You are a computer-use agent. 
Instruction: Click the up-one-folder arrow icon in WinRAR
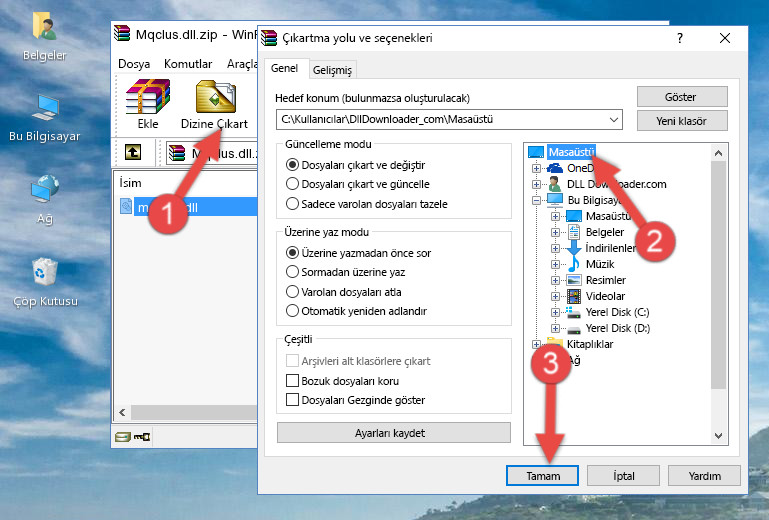pyautogui.click(x=133, y=153)
